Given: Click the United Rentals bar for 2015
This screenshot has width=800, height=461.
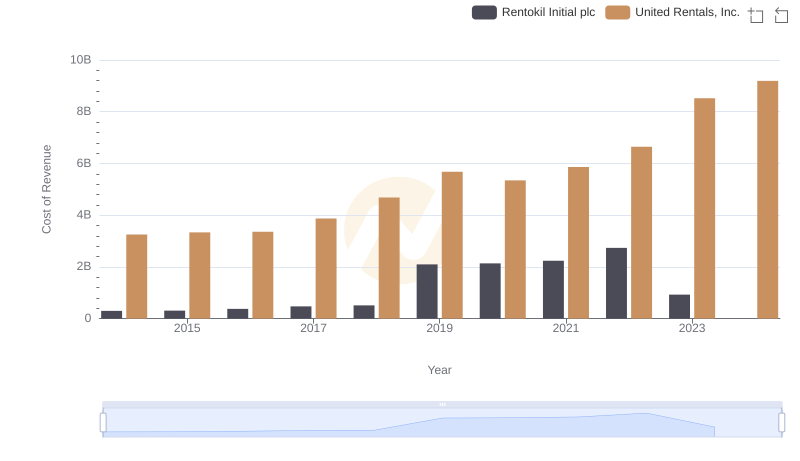Looking at the screenshot, I should click(199, 275).
